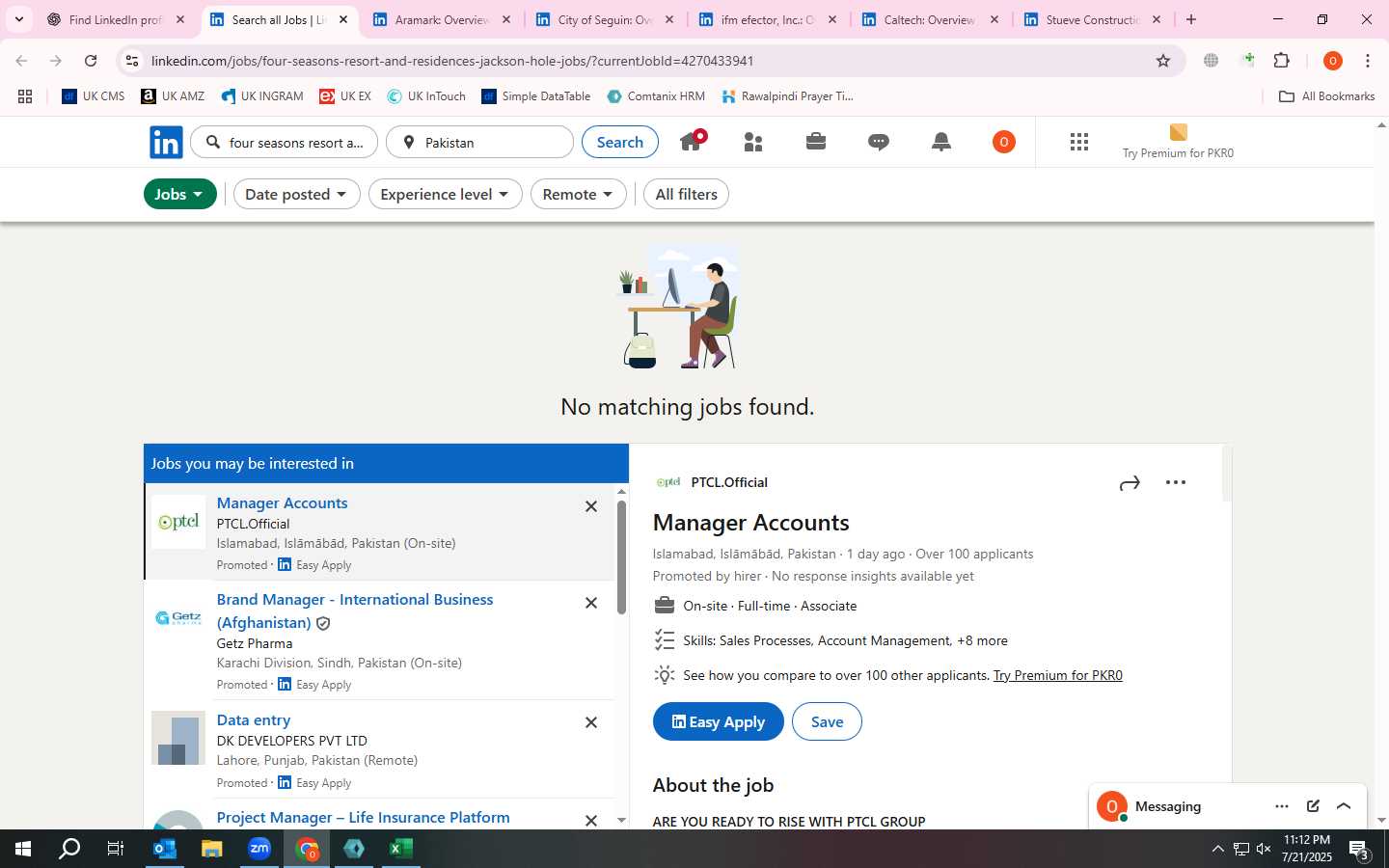Expand the Experience level filter

[446, 194]
